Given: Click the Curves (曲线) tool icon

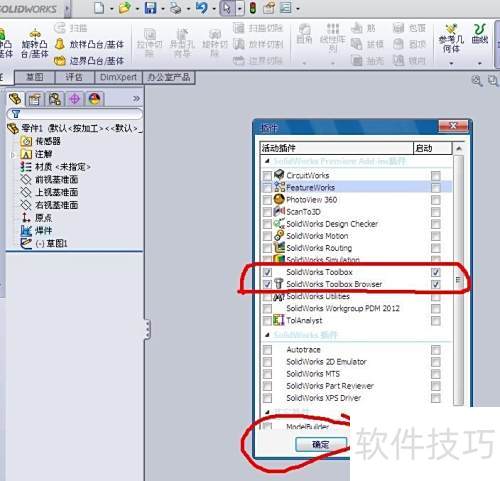Looking at the screenshot, I should 480,34.
